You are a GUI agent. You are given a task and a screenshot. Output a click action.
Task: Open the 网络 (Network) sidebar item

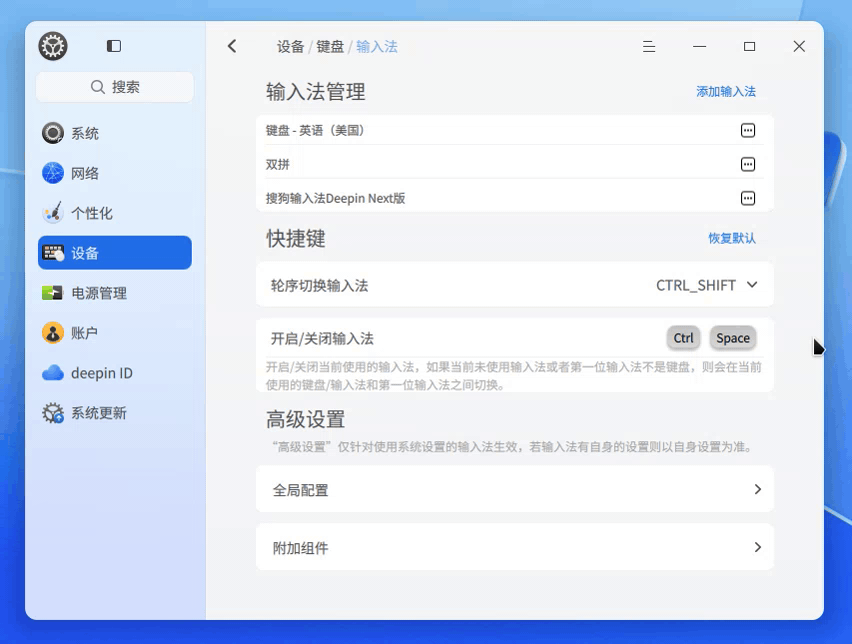[x=115, y=173]
